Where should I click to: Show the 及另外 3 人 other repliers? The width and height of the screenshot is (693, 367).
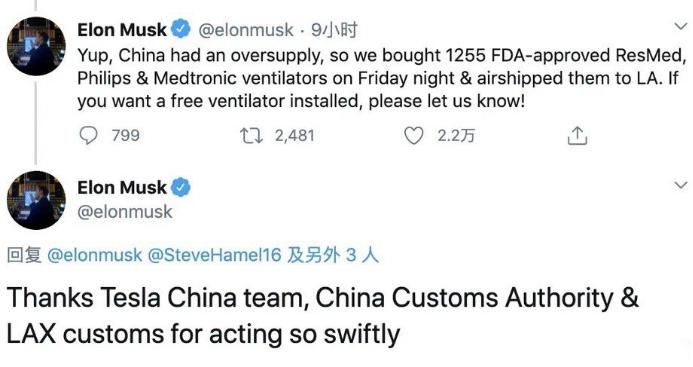pyautogui.click(x=333, y=255)
